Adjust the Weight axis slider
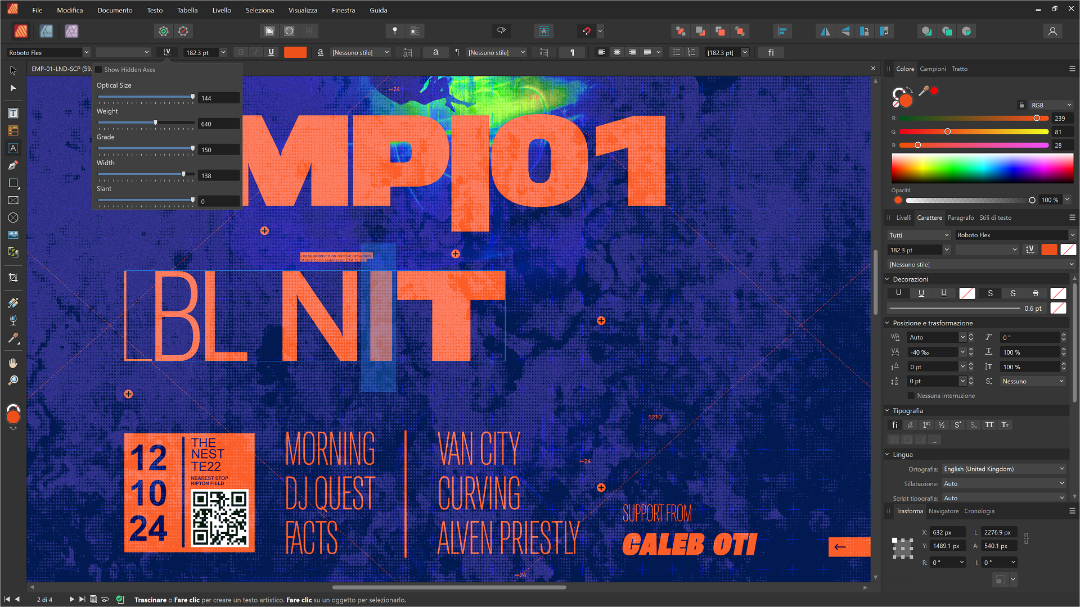The height and width of the screenshot is (607, 1080). 155,123
